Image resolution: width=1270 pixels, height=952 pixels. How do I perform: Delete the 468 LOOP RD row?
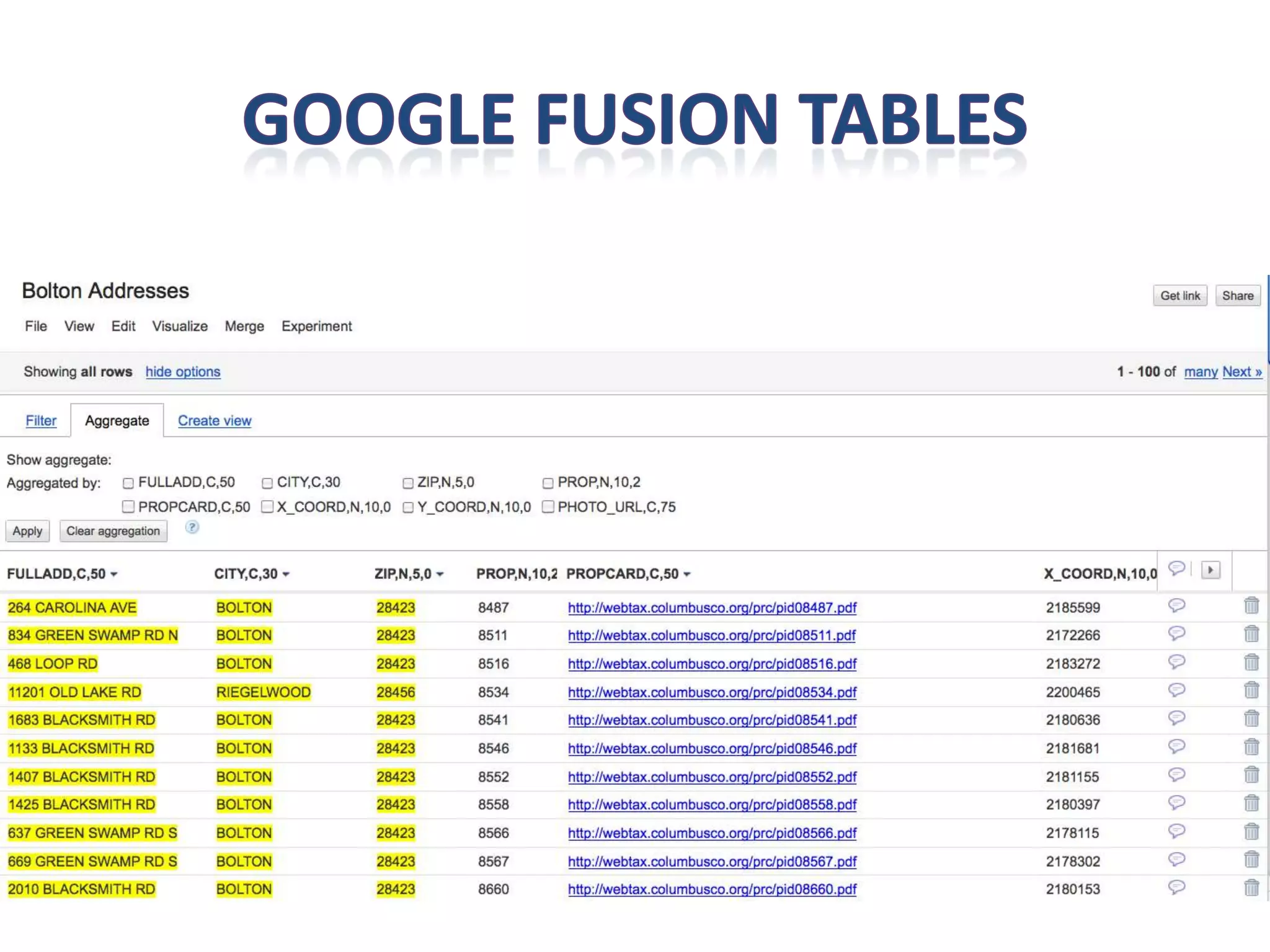tap(1251, 663)
